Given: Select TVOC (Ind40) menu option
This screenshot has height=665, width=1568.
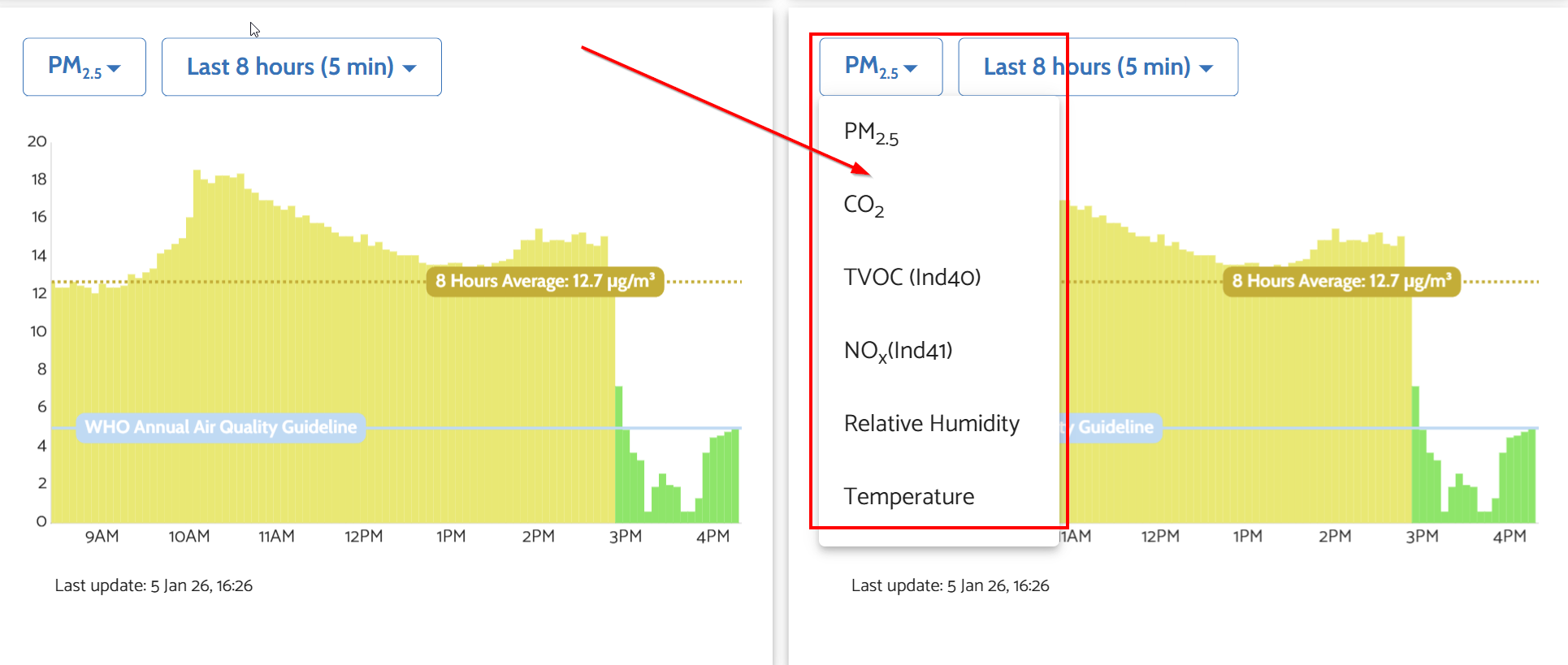Looking at the screenshot, I should 912,278.
